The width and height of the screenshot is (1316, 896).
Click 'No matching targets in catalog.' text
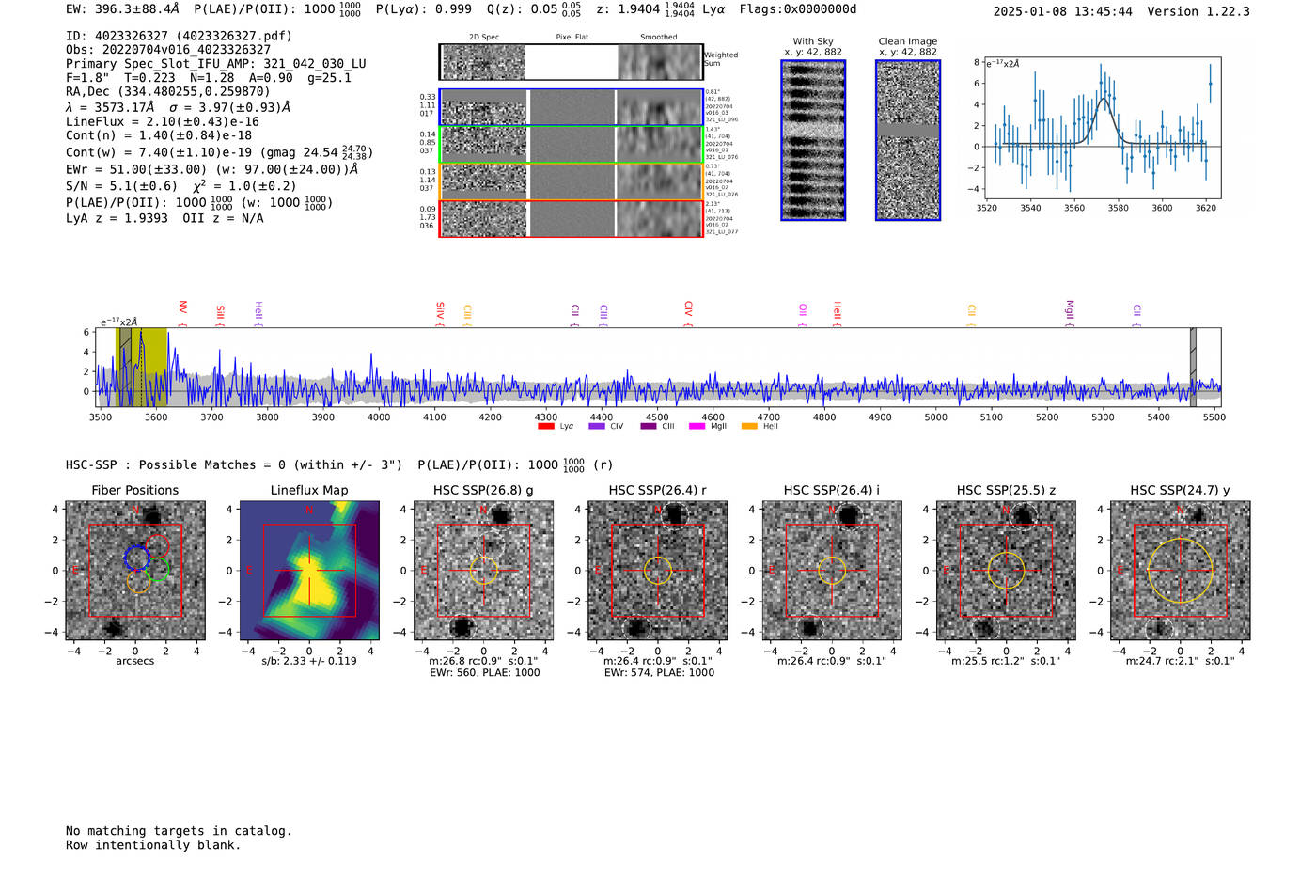tap(179, 831)
